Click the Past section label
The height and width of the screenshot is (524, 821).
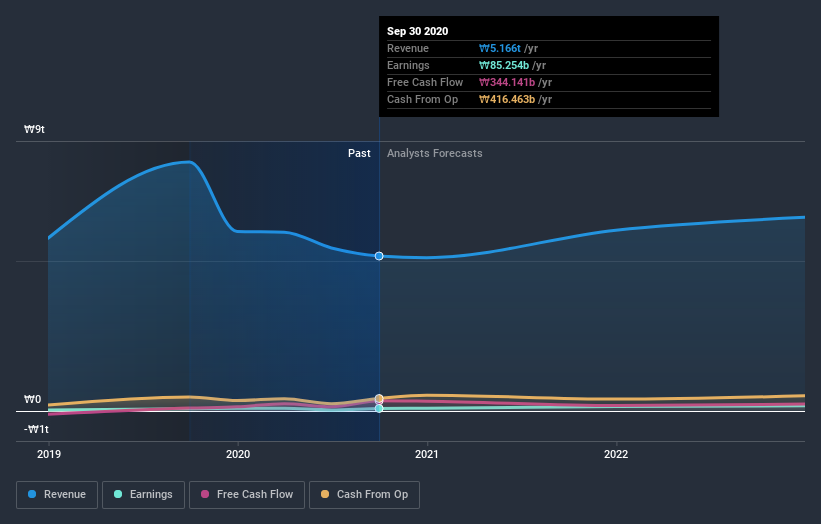click(x=359, y=153)
